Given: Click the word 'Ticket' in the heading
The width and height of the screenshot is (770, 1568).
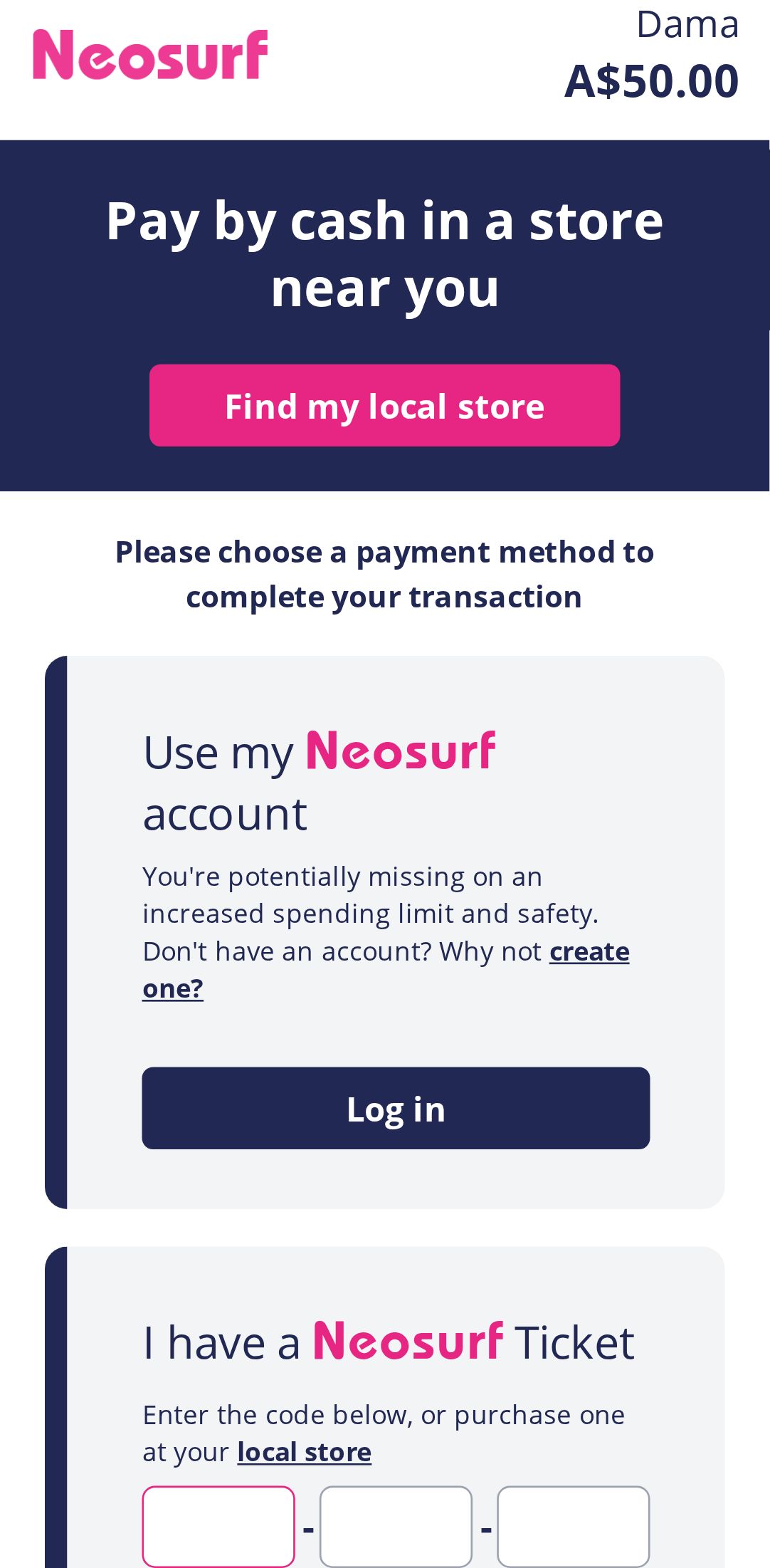Looking at the screenshot, I should (x=574, y=1344).
